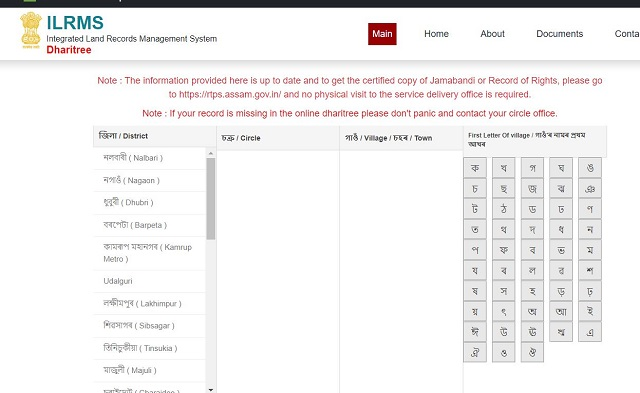Select Nalbari district

pyautogui.click(x=149, y=158)
